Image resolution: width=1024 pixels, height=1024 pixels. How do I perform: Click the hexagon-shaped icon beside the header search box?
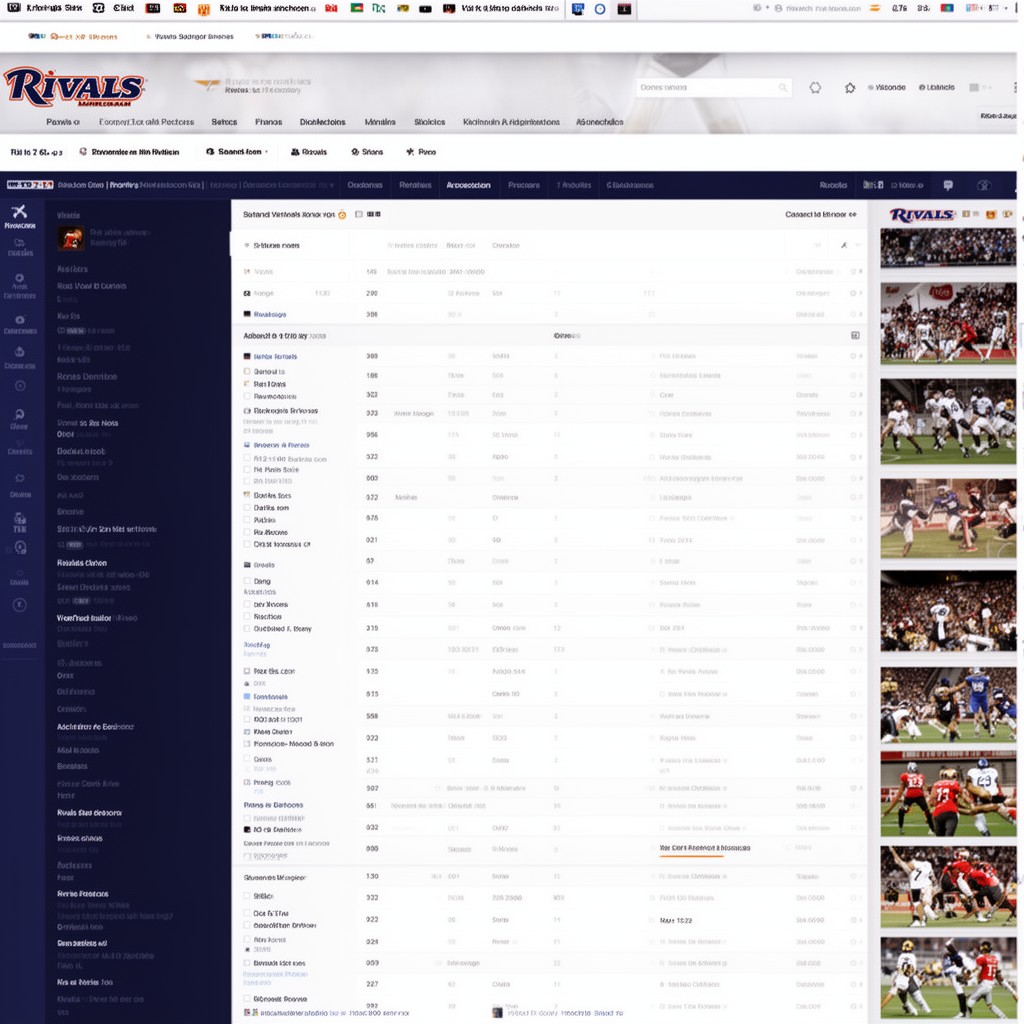(815, 88)
